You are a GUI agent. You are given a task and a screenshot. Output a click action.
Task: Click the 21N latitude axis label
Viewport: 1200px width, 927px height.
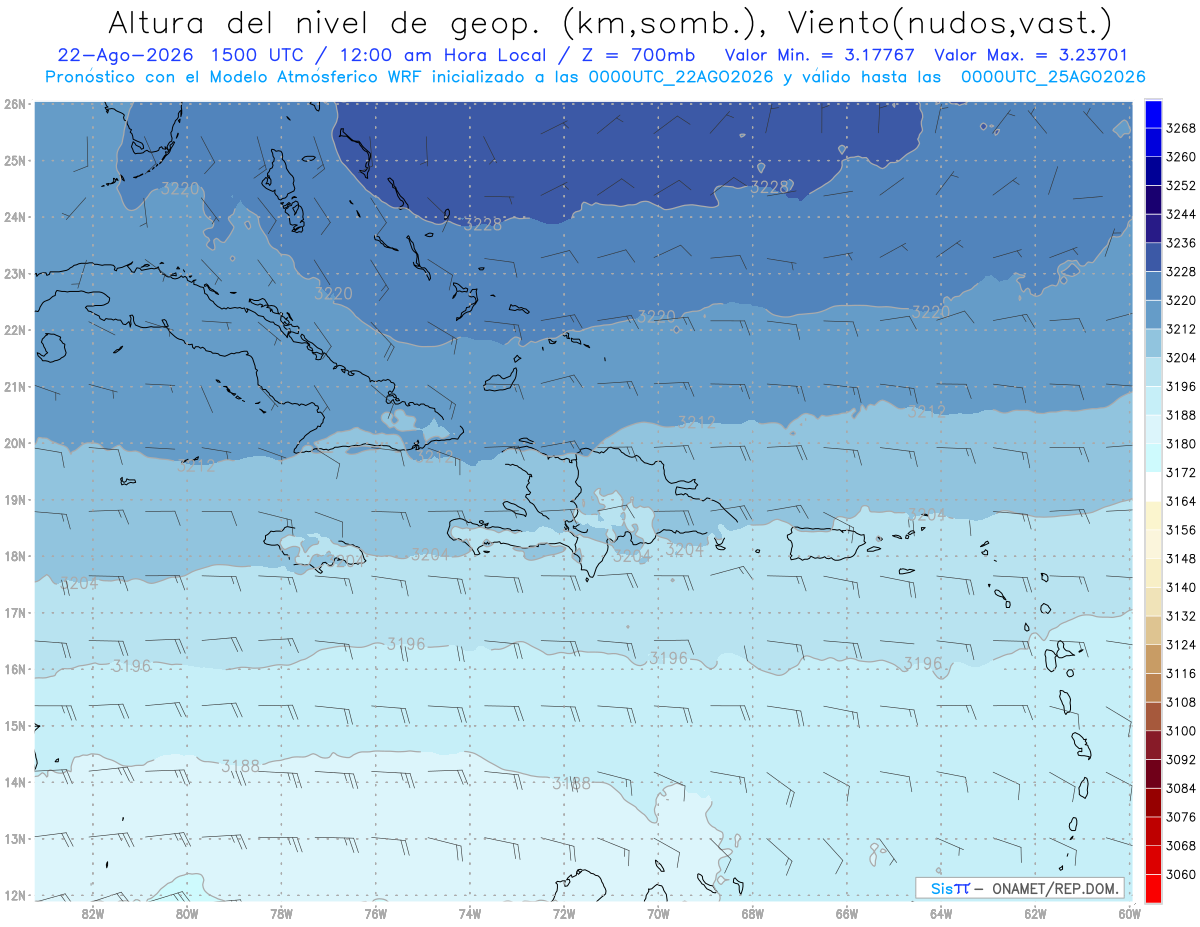click(x=16, y=387)
